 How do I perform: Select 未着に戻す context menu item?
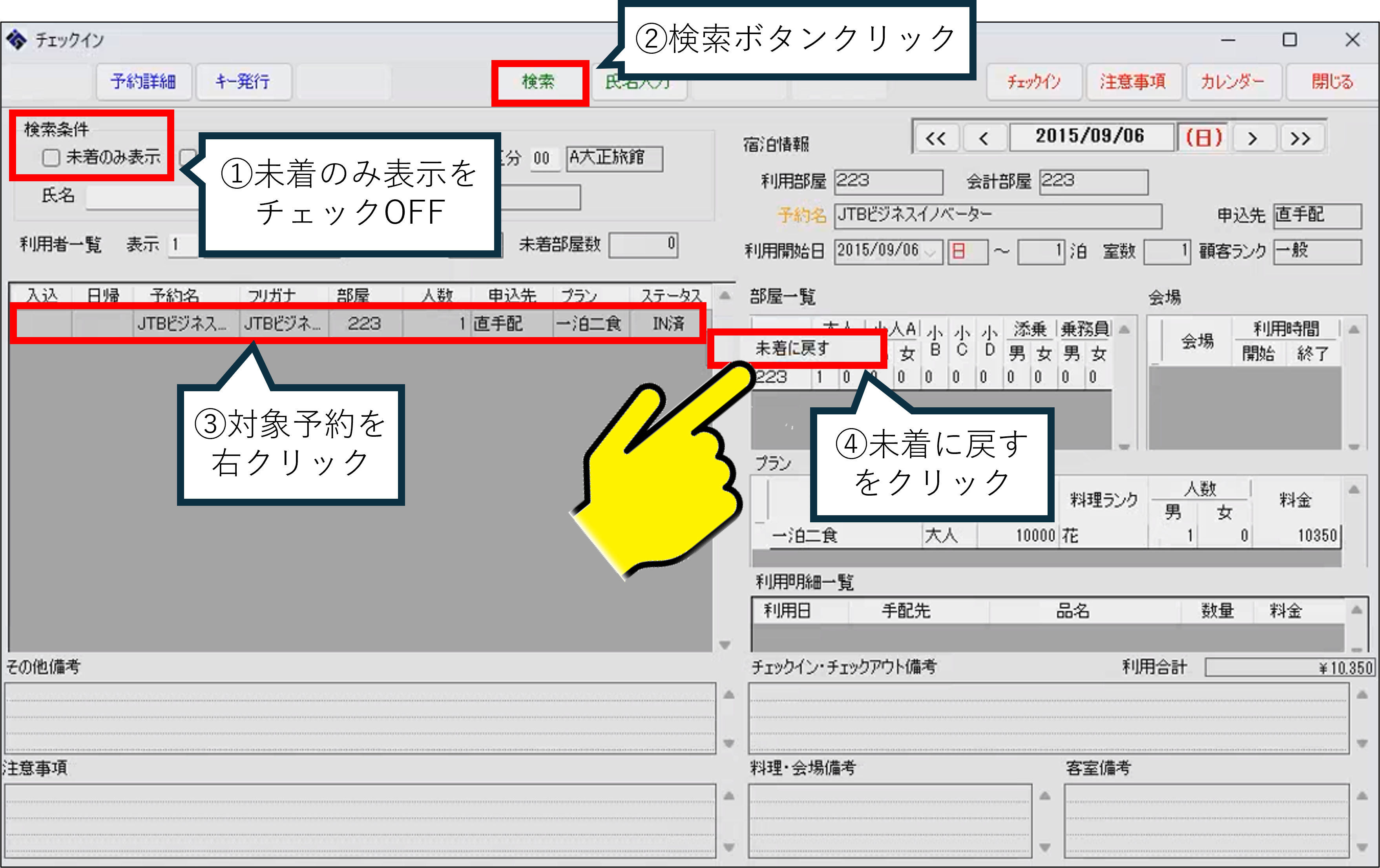793,348
